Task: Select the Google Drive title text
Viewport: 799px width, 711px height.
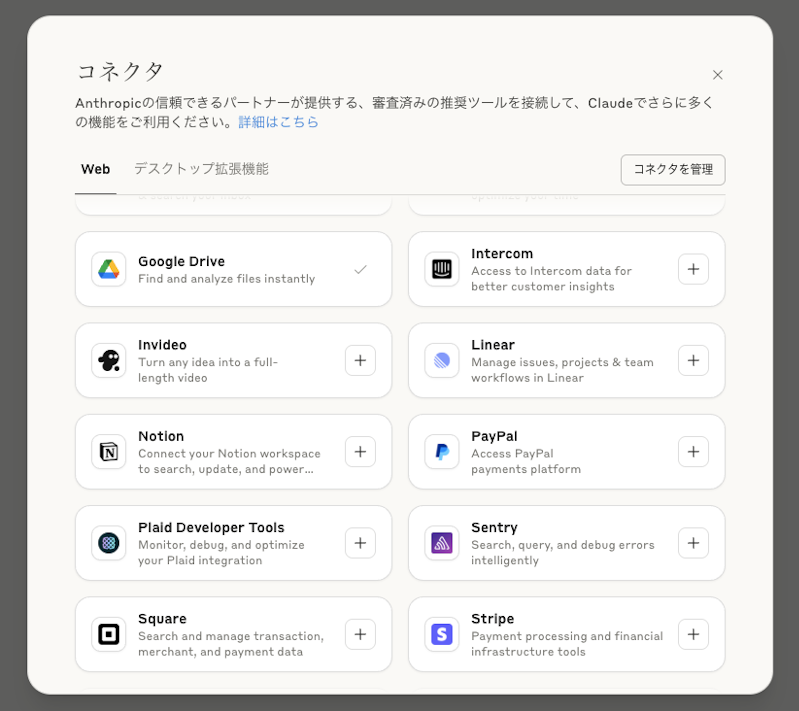Action: [181, 261]
